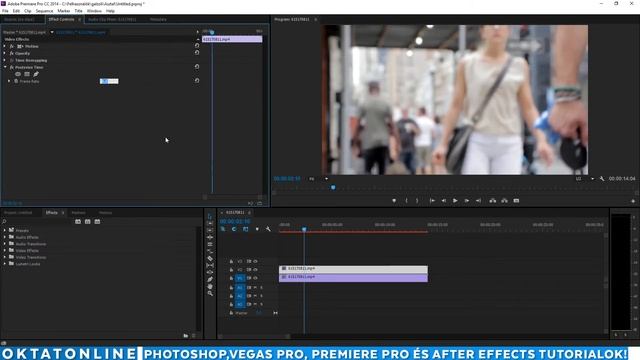Toggle V3 track output eye icon

coord(256,261)
